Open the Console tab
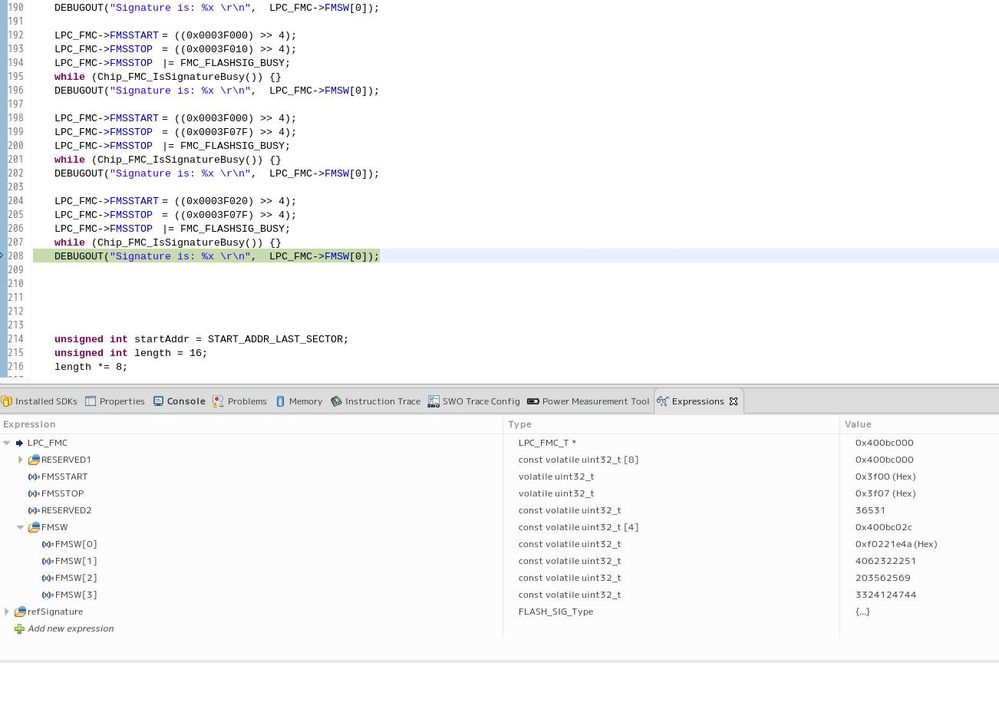Image resolution: width=999 pixels, height=706 pixels. tap(180, 401)
